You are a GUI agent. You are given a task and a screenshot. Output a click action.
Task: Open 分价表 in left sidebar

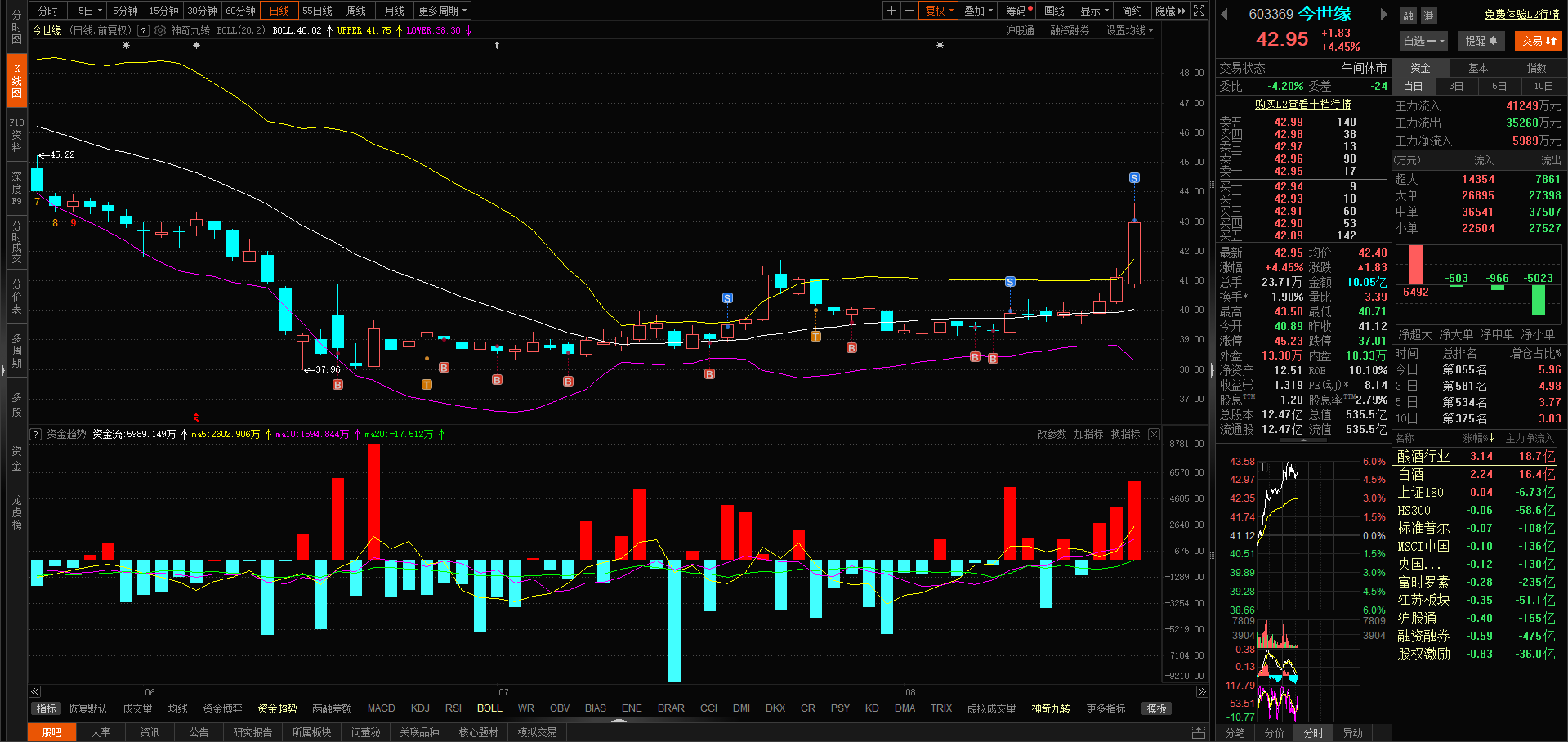(16, 297)
